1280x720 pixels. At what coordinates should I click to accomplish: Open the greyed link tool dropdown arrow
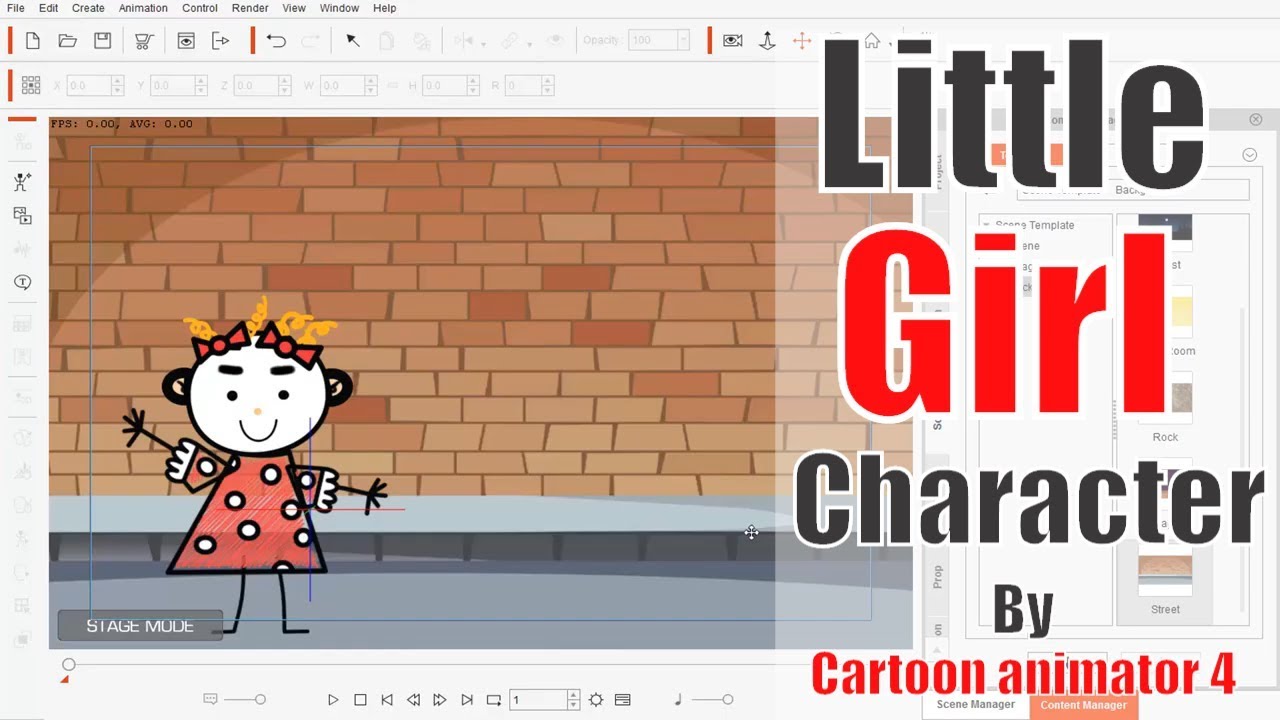529,44
